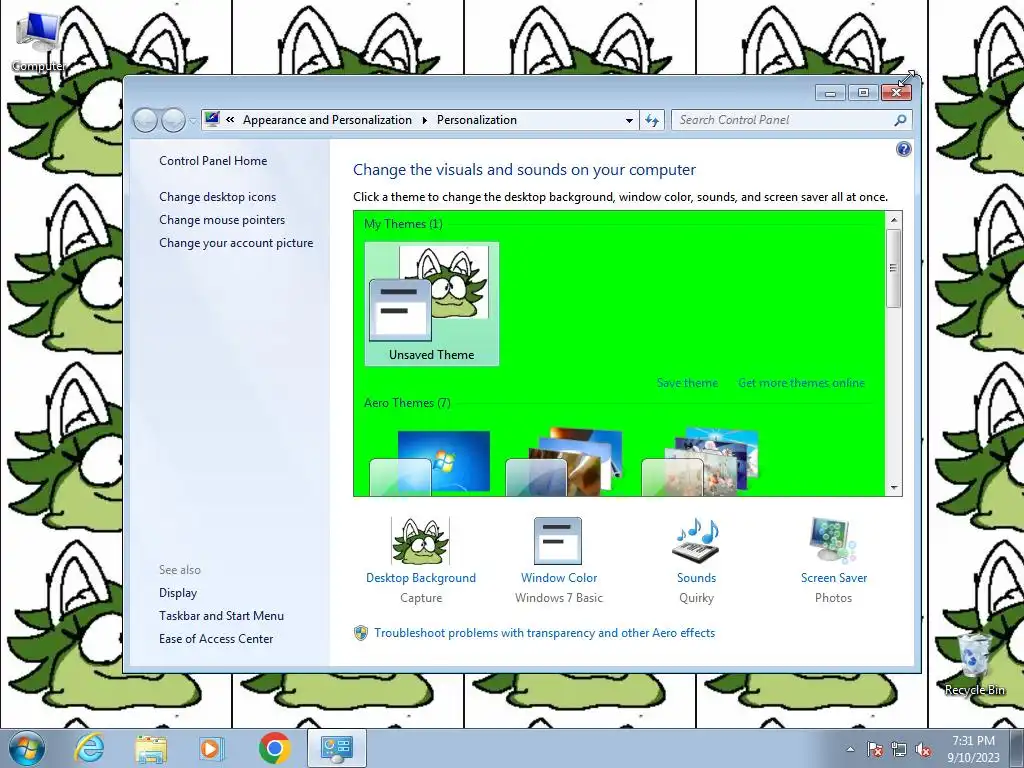This screenshot has height=768, width=1024.
Task: Open Control Panel Home link
Action: [x=213, y=161]
